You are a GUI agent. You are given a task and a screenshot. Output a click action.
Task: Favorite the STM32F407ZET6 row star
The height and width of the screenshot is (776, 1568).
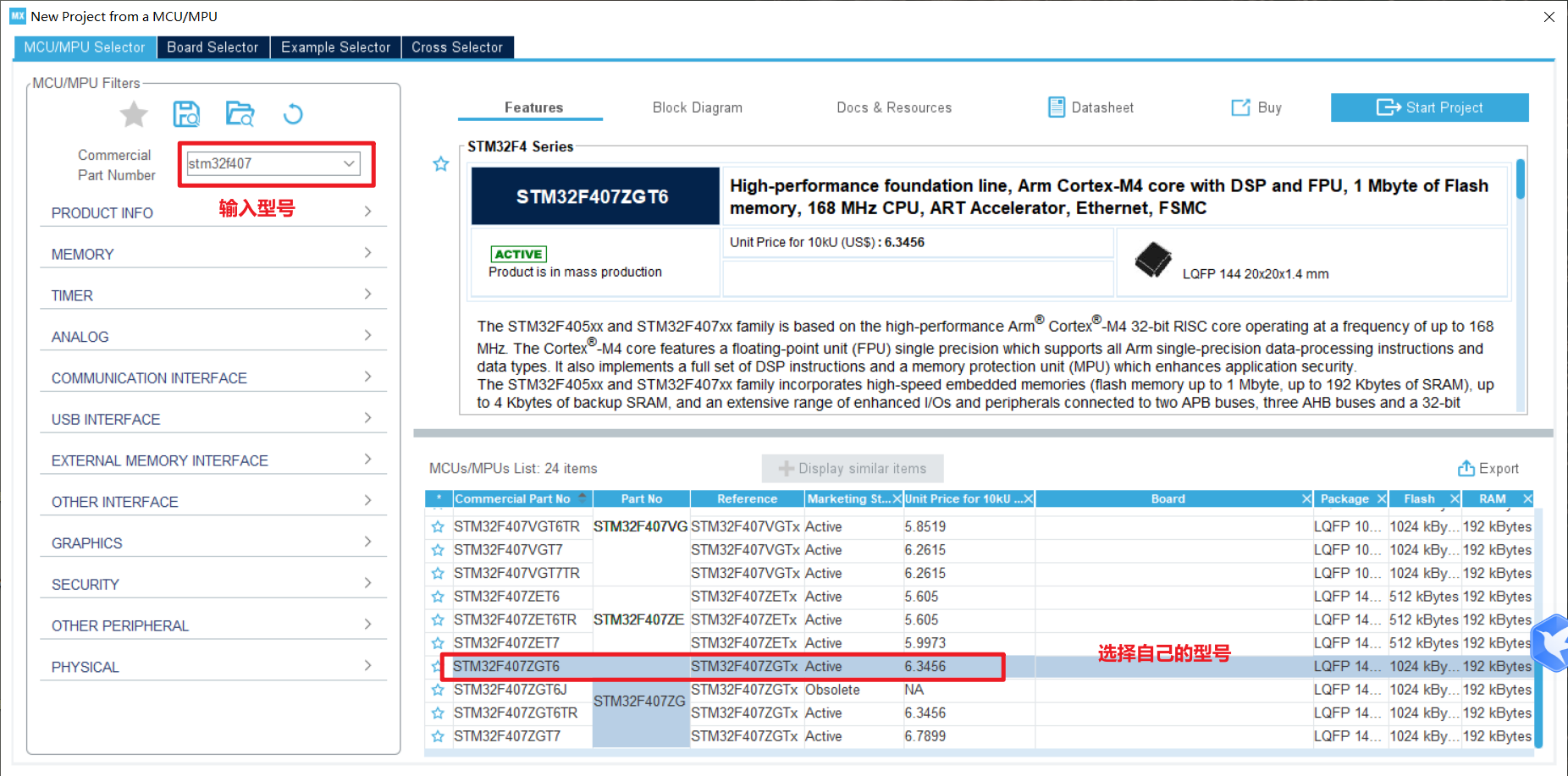tap(438, 597)
